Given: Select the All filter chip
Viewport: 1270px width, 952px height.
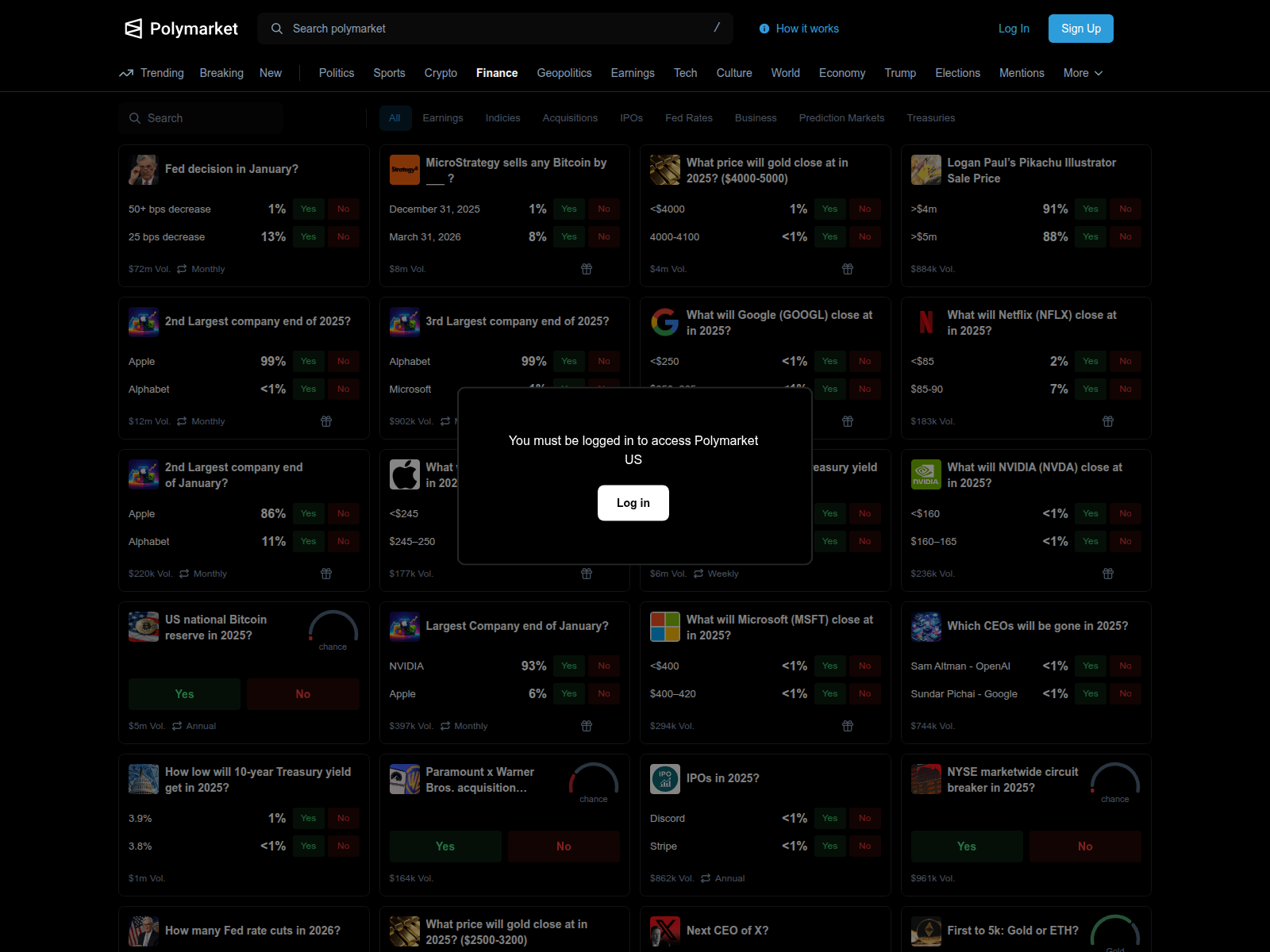Looking at the screenshot, I should 395,118.
